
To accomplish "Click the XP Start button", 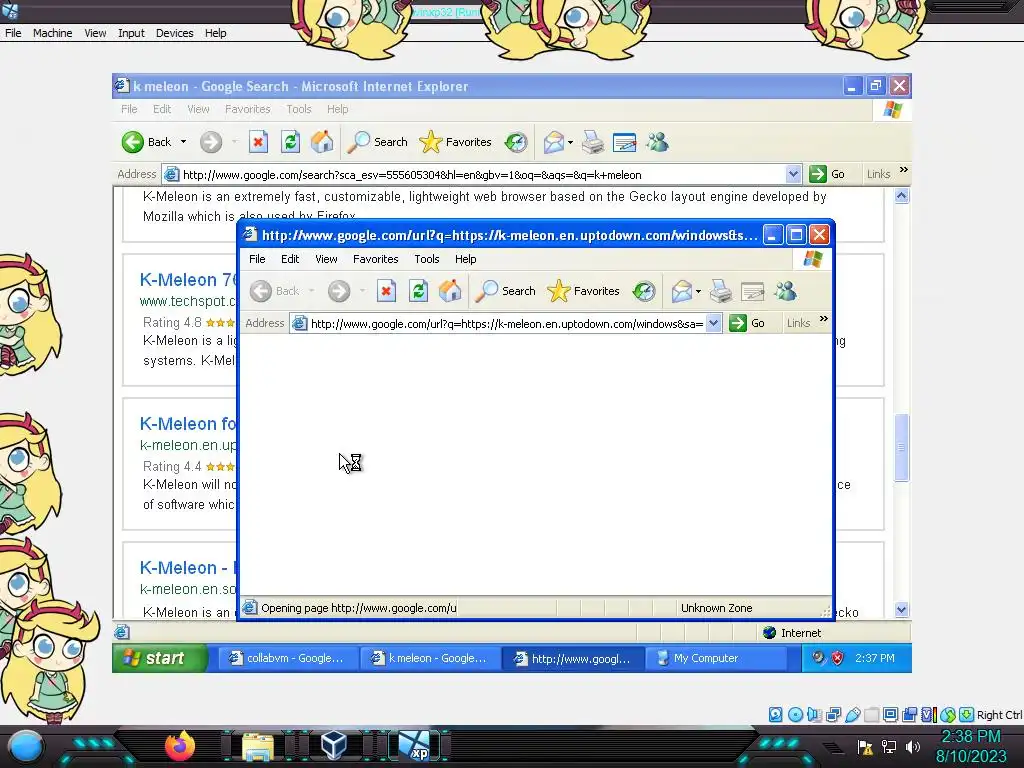I will [x=159, y=658].
